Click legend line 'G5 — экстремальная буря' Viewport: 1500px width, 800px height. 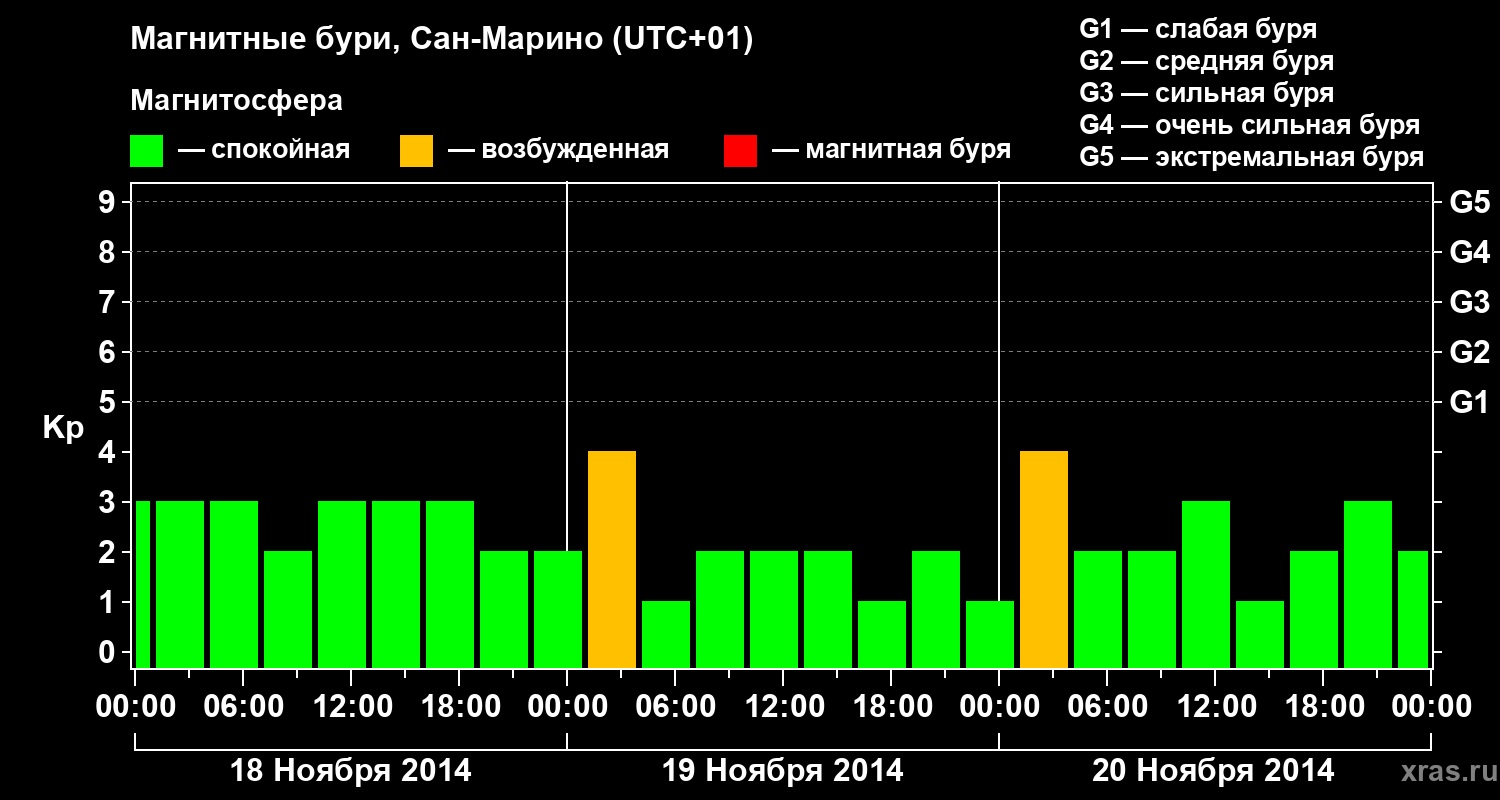[1252, 157]
